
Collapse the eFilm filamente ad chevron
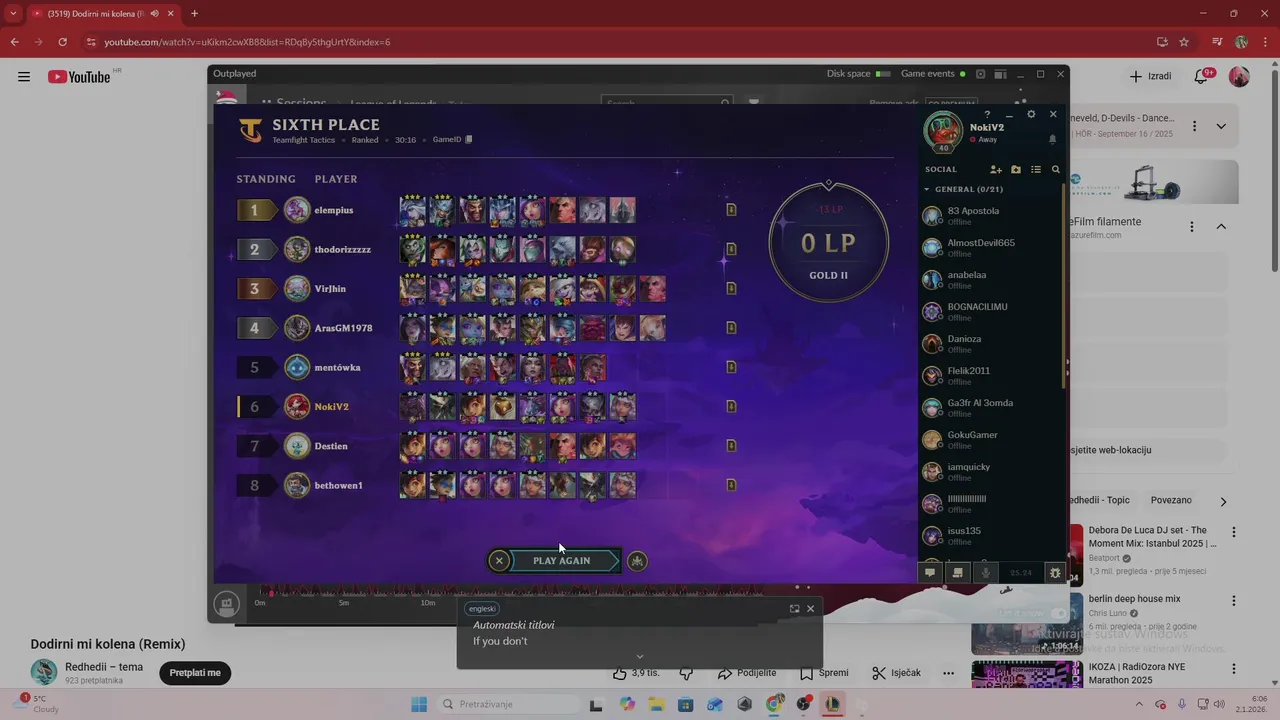1221,227
